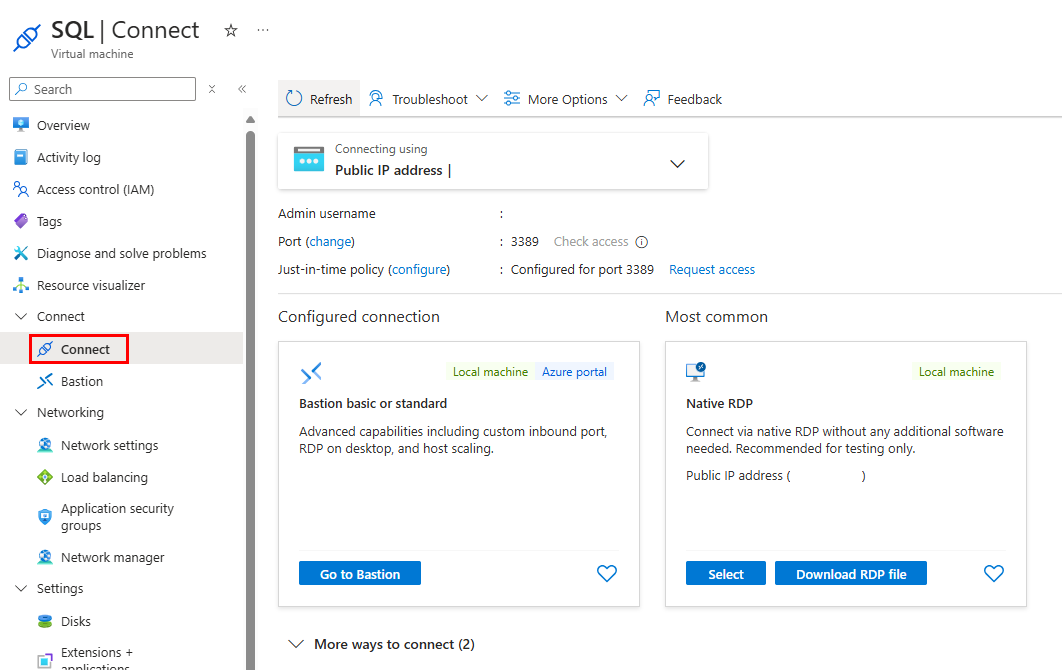The width and height of the screenshot is (1062, 670).
Task: Expand More ways to connect section
Action: pyautogui.click(x=381, y=644)
